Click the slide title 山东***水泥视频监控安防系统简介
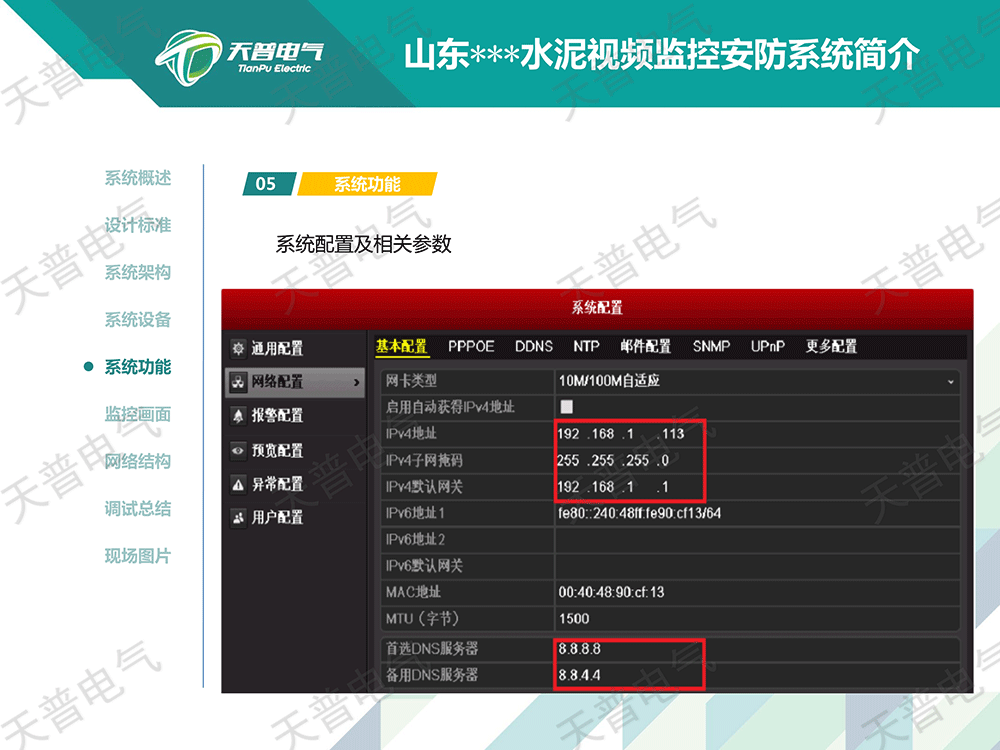This screenshot has height=750, width=1000. (662, 54)
